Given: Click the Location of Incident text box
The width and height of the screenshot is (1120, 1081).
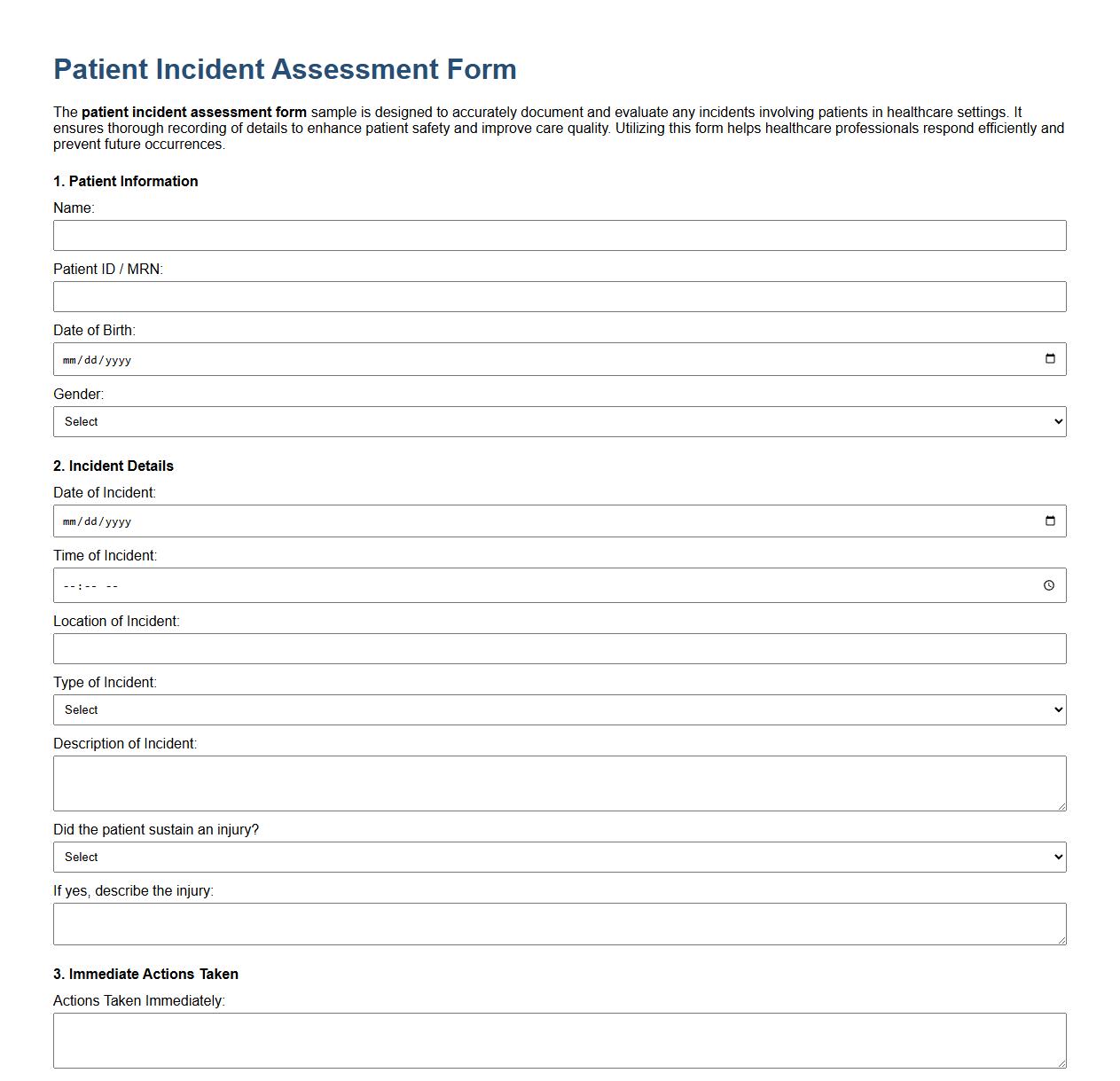Looking at the screenshot, I should (559, 648).
